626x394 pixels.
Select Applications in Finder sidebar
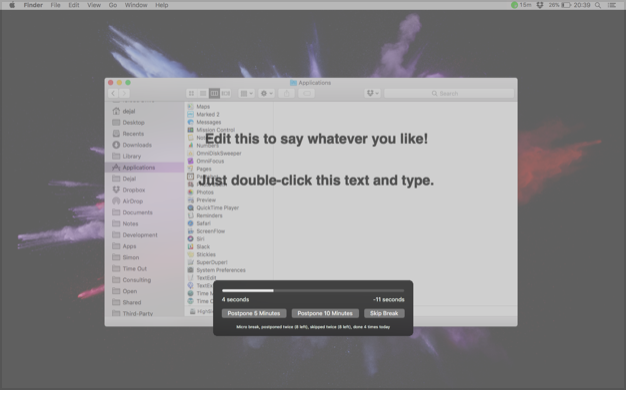pos(144,167)
